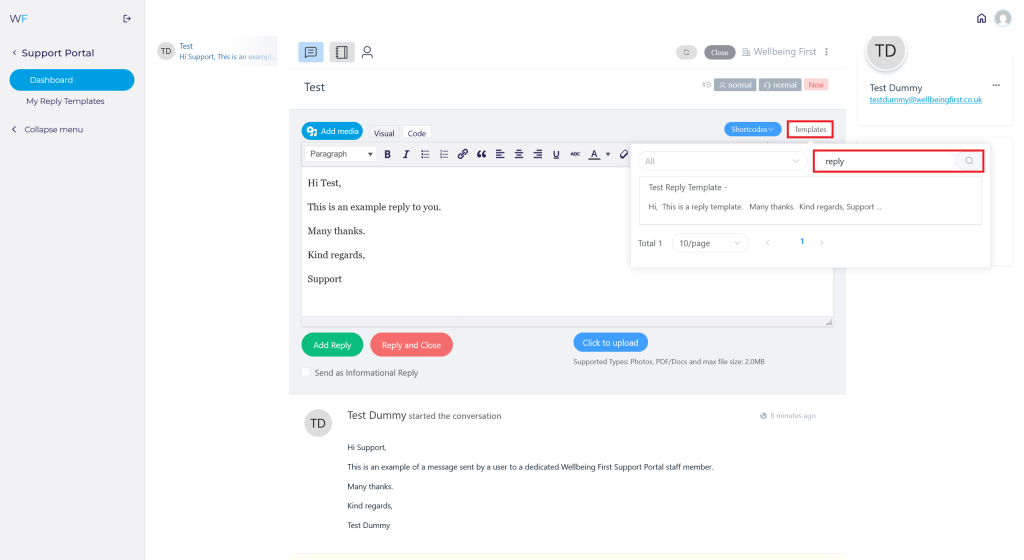The width and height of the screenshot is (1024, 560).
Task: Click the home icon at top right
Action: tap(981, 18)
